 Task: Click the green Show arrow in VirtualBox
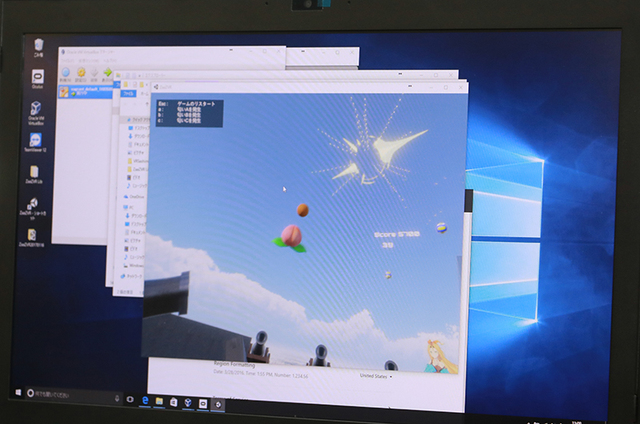click(x=108, y=75)
